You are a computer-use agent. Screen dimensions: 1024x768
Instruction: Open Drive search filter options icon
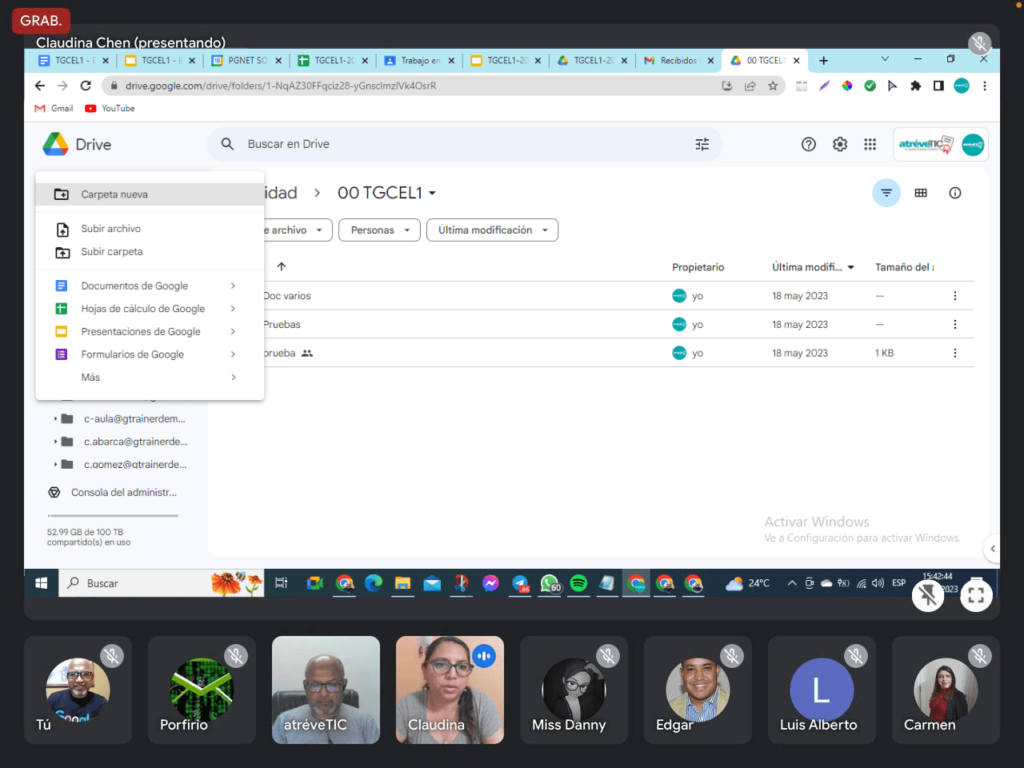pos(702,144)
